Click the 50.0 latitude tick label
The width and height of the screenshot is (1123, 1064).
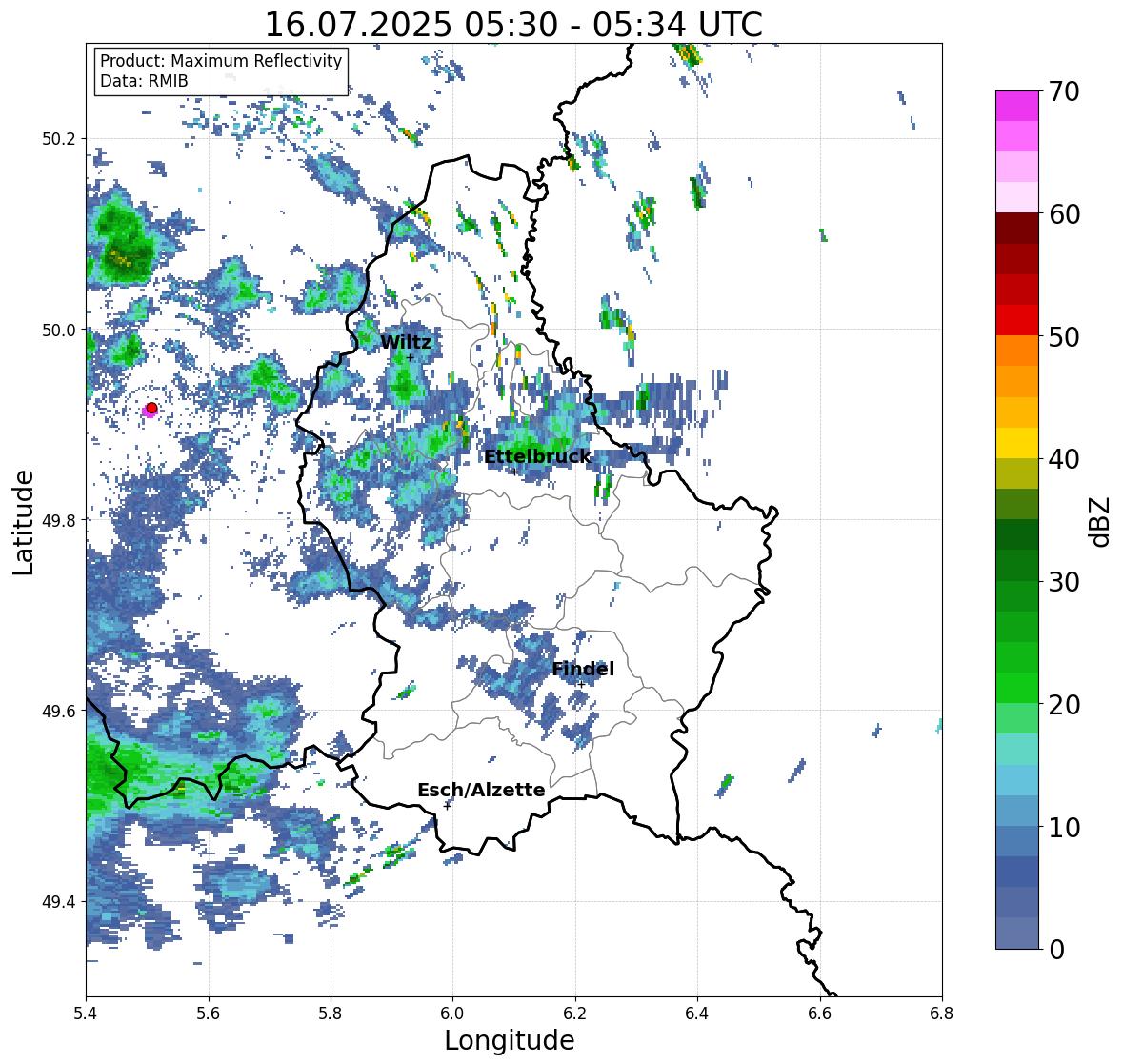tap(59, 331)
